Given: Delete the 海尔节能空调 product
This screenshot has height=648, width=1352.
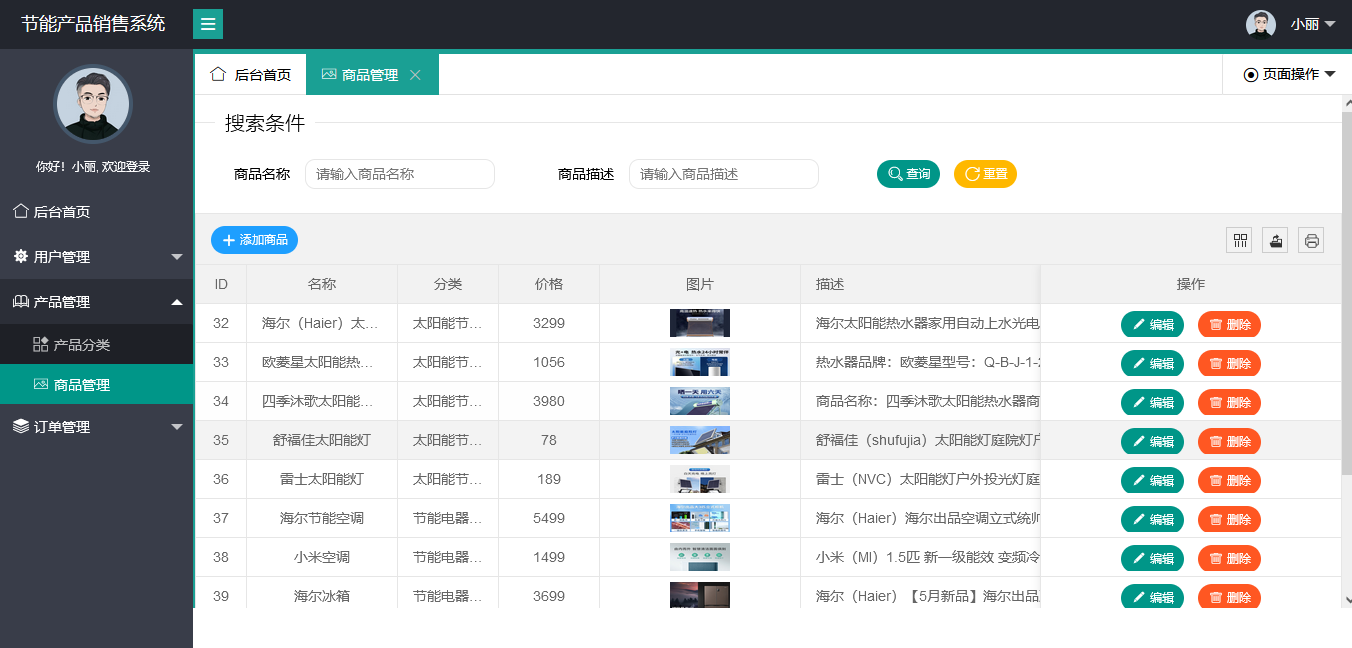Looking at the screenshot, I should click(x=1229, y=519).
